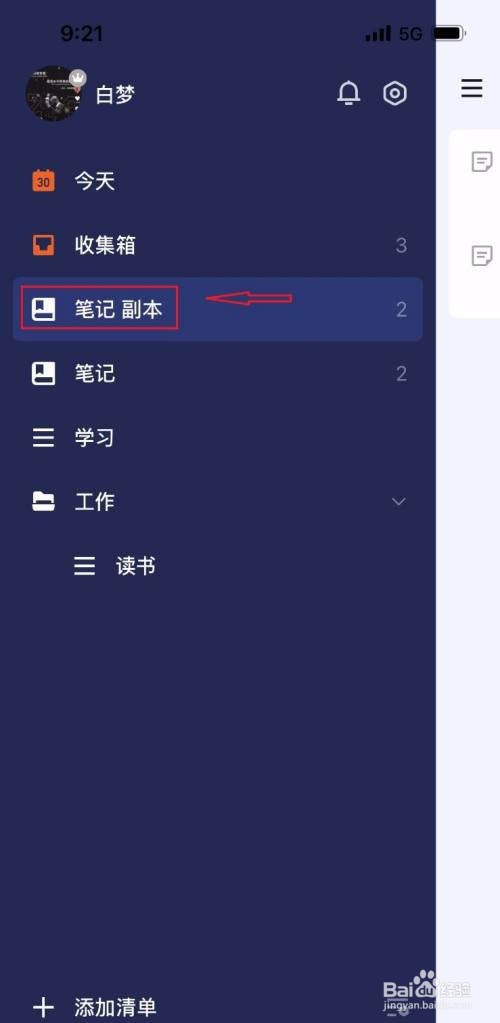
Task: Tap the folder icon beside 工作
Action: tap(44, 501)
